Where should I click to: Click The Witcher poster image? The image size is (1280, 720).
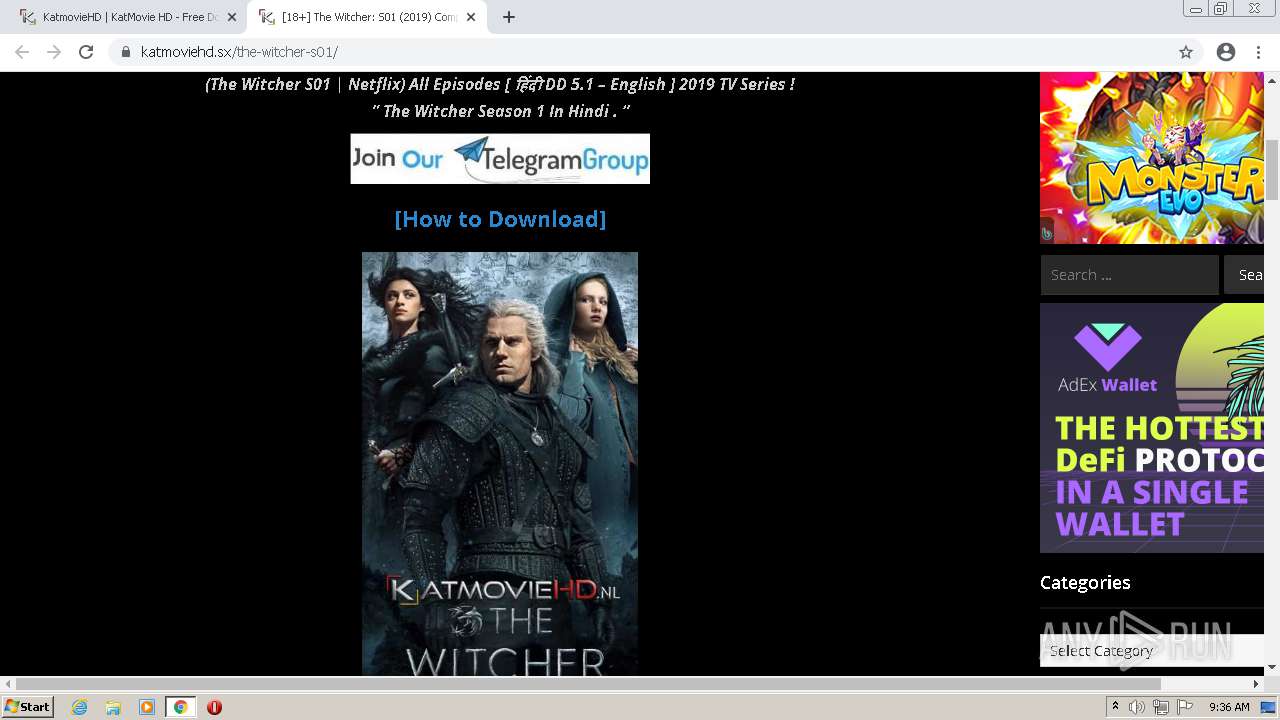point(500,464)
